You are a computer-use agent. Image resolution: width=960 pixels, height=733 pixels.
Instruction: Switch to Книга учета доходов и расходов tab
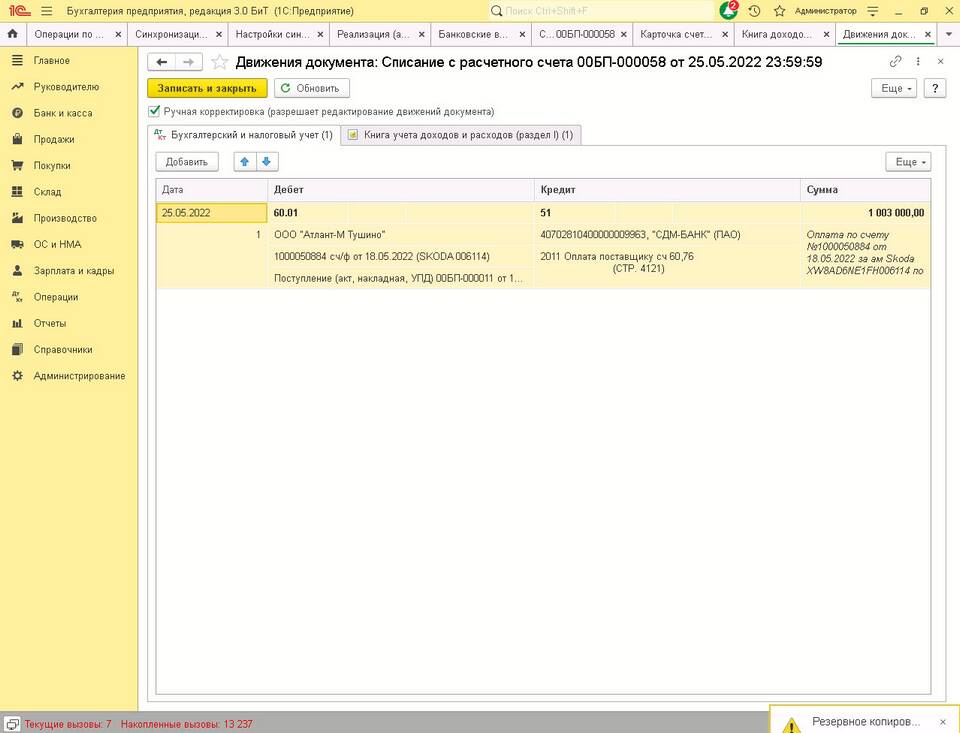tap(460, 135)
